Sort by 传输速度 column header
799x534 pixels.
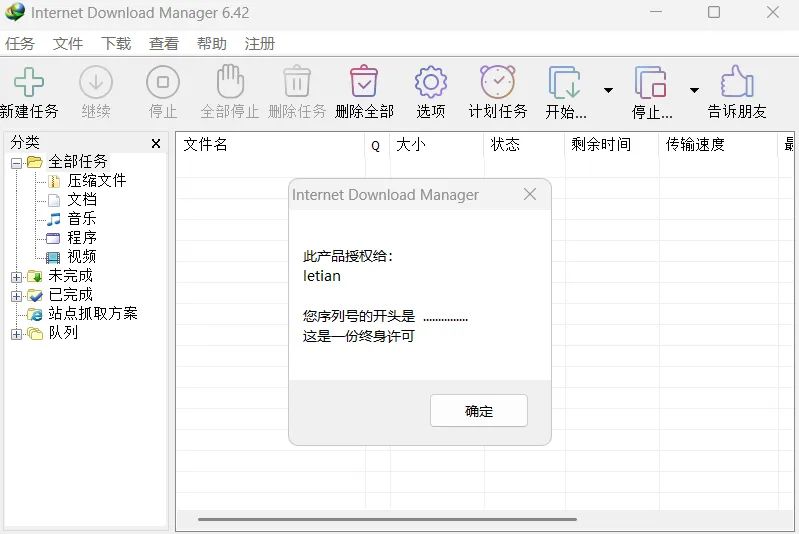[x=718, y=145]
